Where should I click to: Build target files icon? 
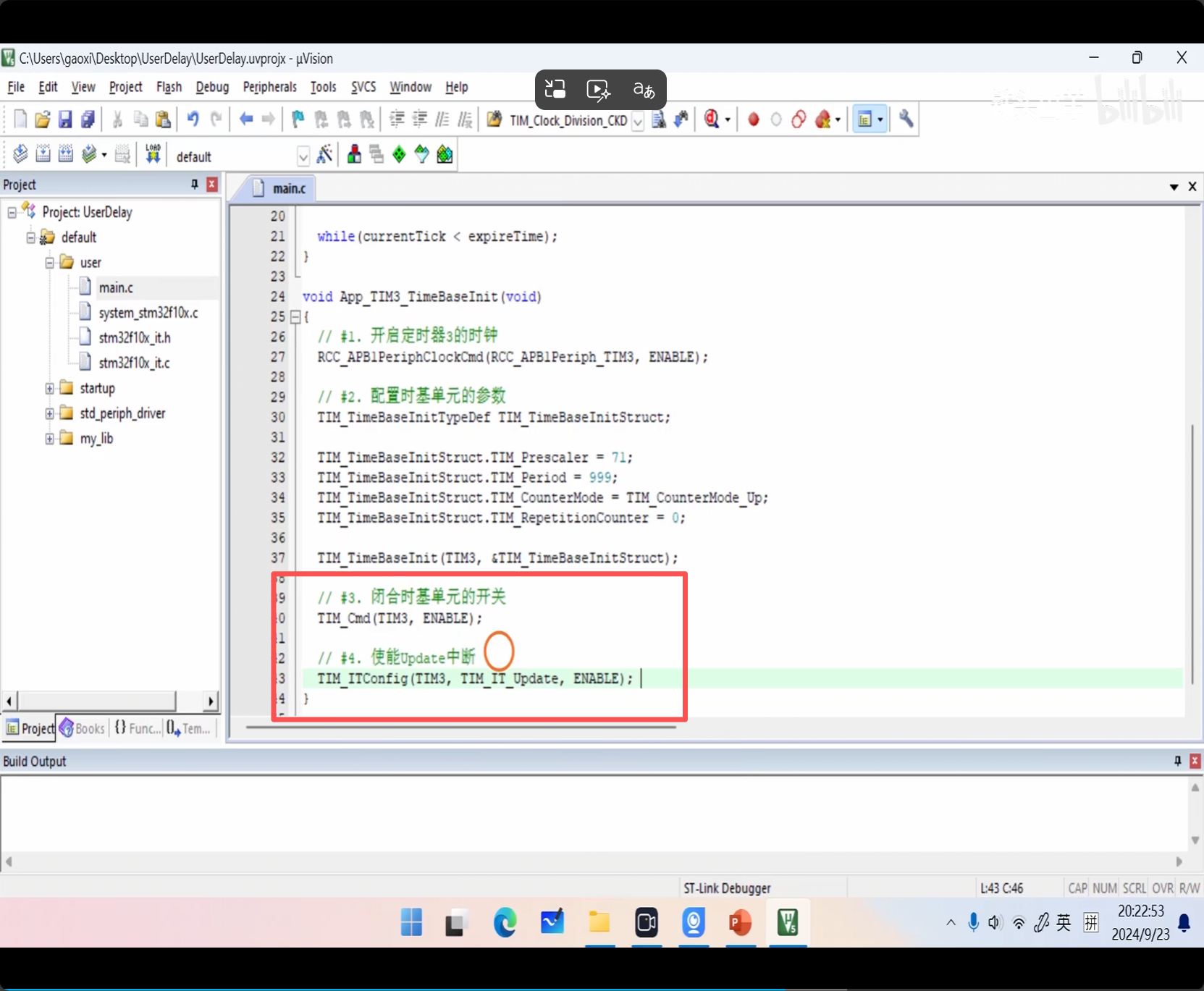pyautogui.click(x=43, y=154)
